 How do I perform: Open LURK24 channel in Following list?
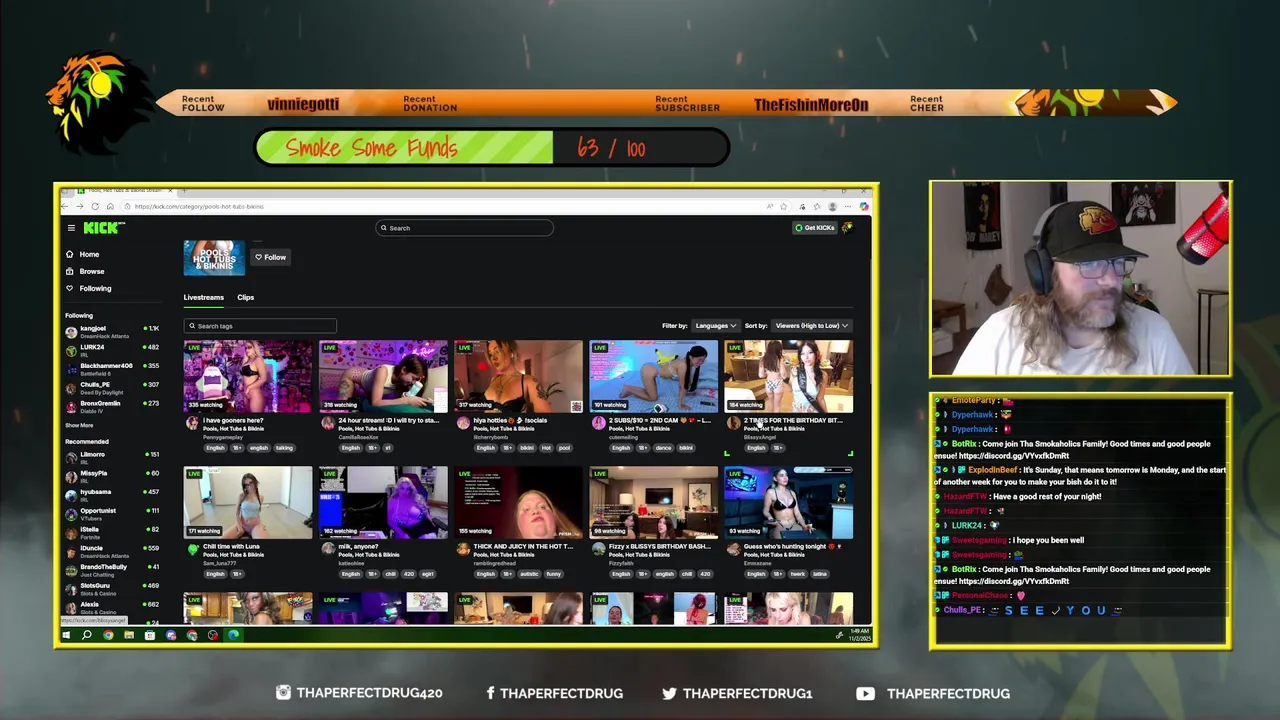click(x=112, y=349)
